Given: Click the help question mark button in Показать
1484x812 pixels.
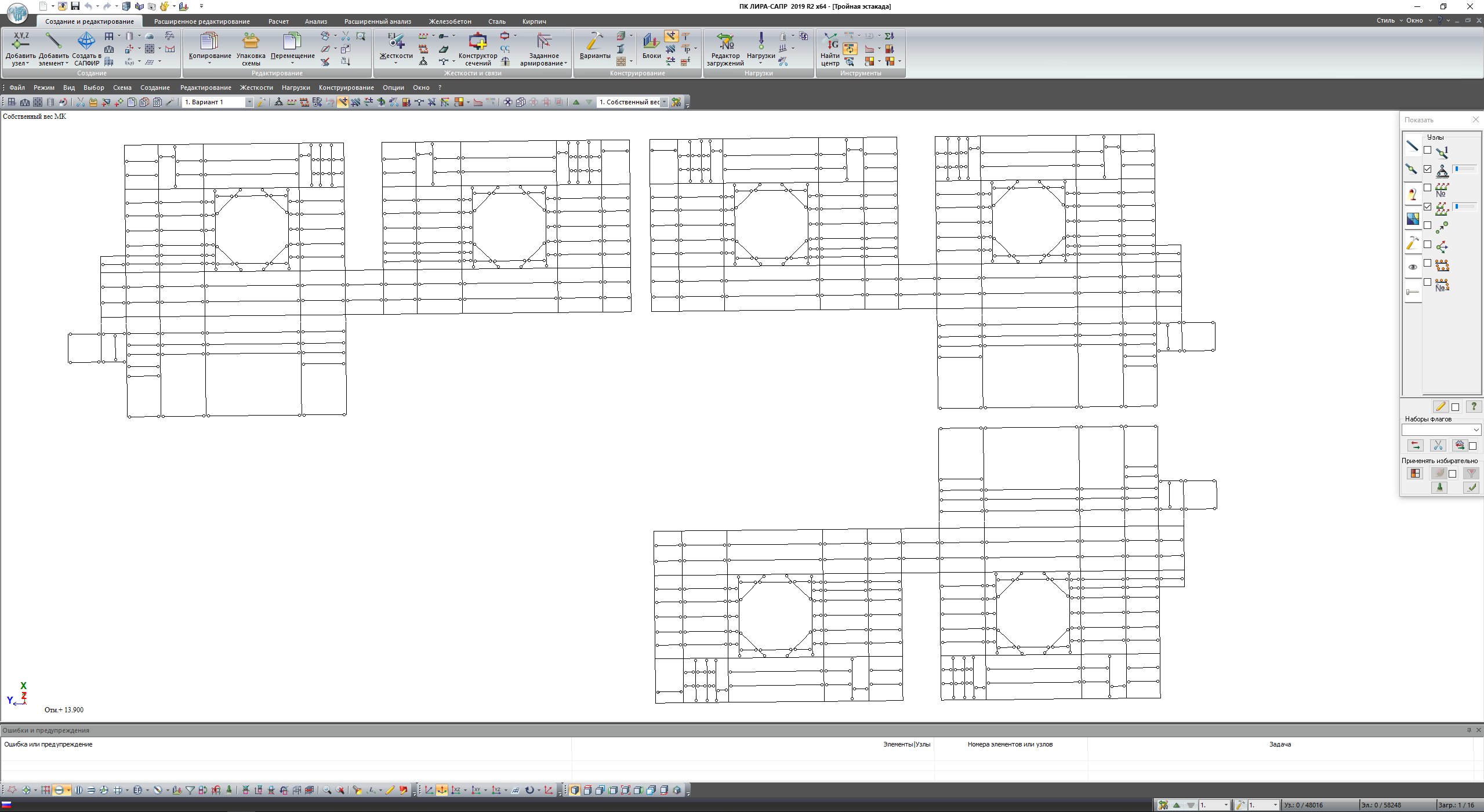Looking at the screenshot, I should click(x=1473, y=406).
